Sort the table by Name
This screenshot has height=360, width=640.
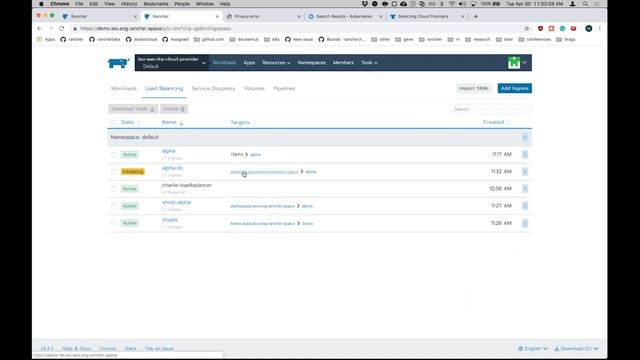172,122
